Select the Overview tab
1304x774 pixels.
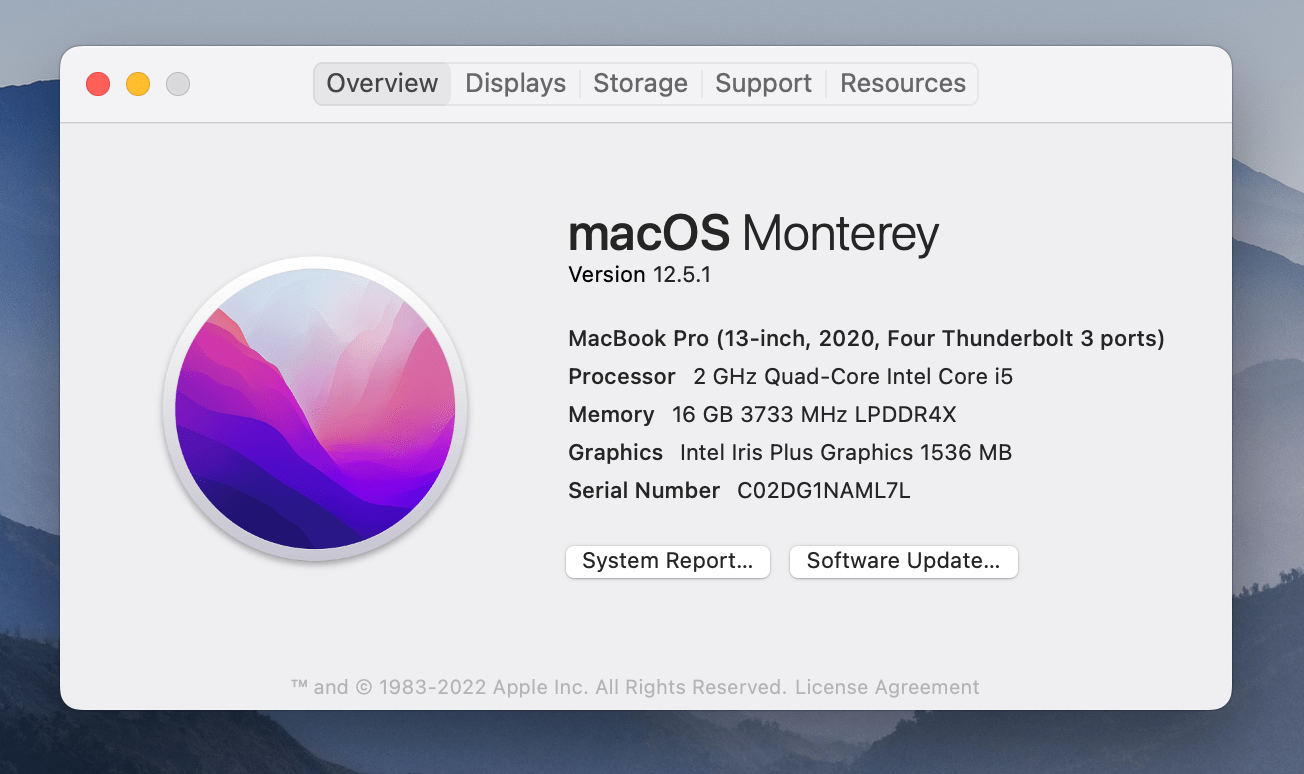(x=382, y=84)
